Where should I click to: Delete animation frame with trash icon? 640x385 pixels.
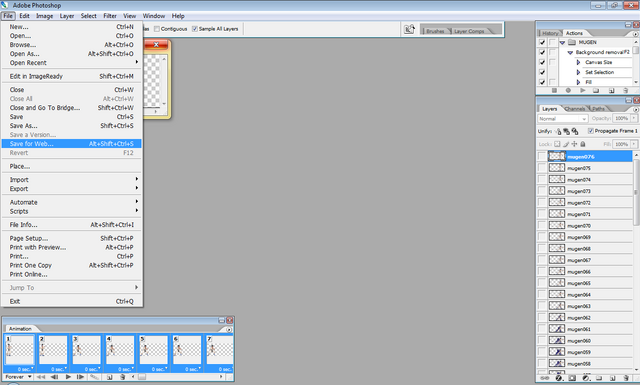coord(122,377)
